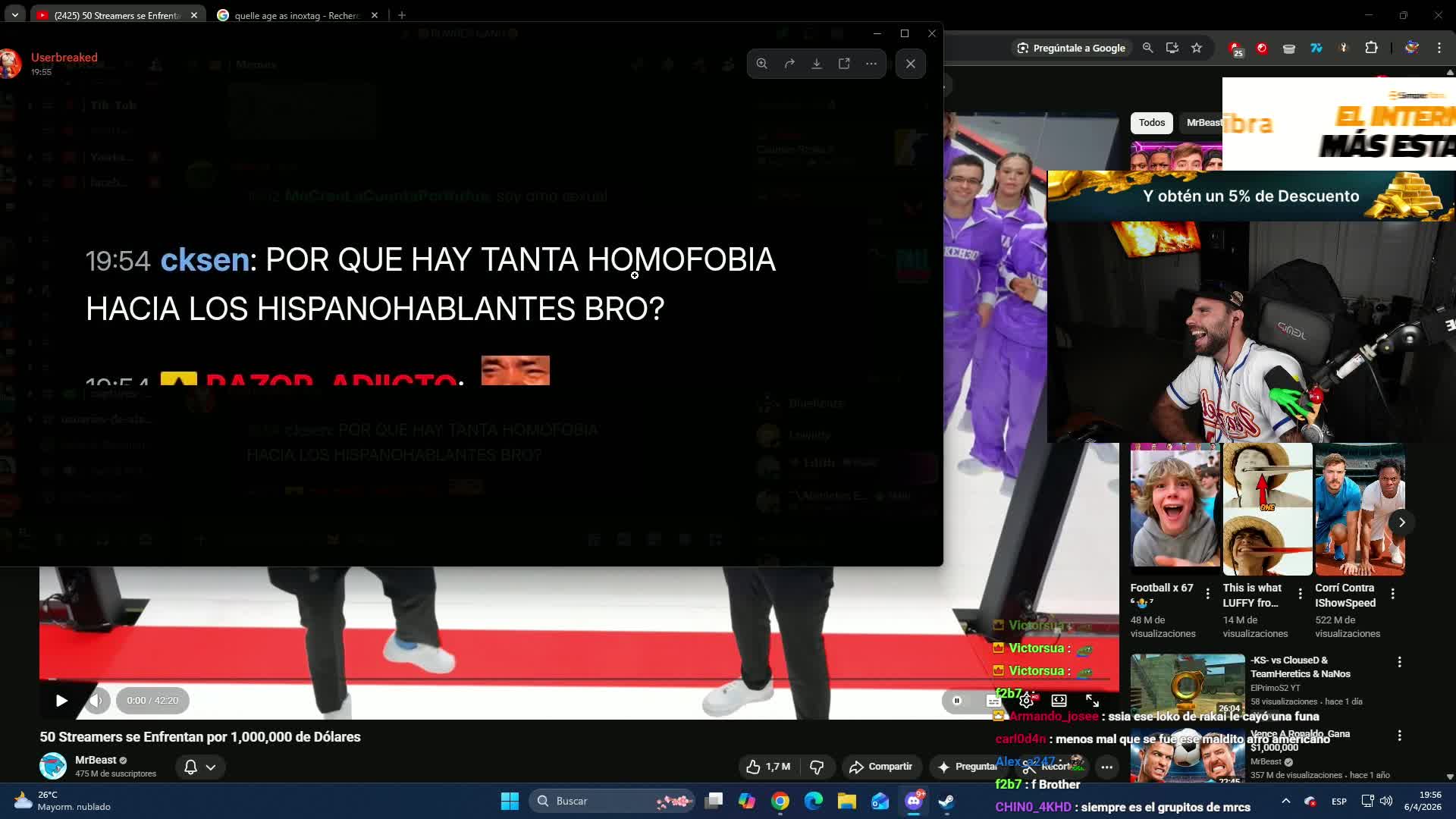Mute the YouTube video volume
Viewport: 1456px width, 819px height.
point(96,701)
